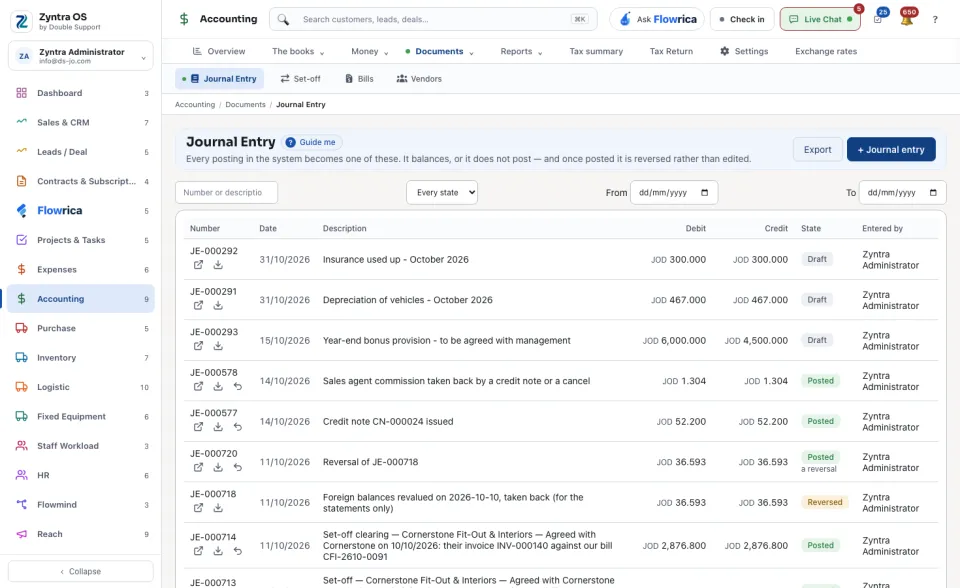
Task: Open the From date calendar picker
Action: 705,192
